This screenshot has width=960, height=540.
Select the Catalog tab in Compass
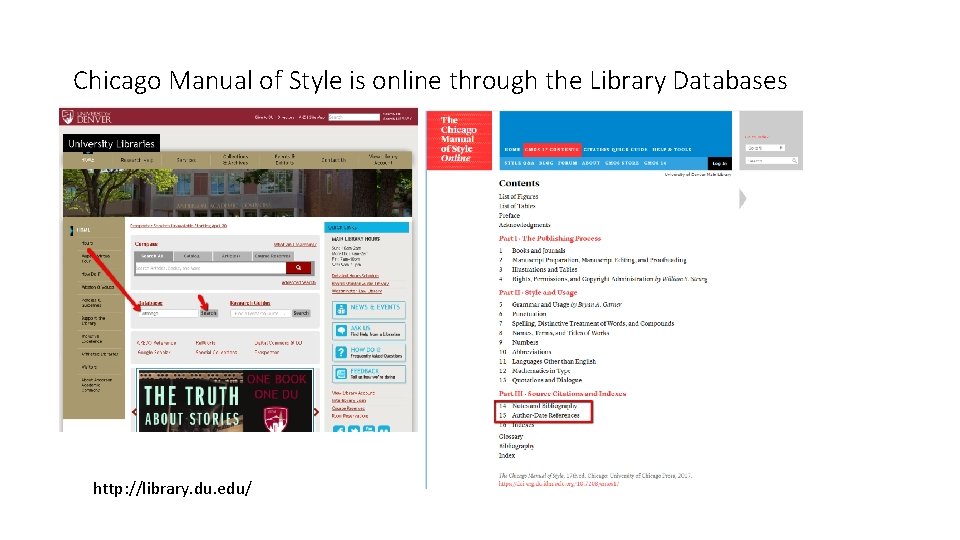[x=192, y=256]
